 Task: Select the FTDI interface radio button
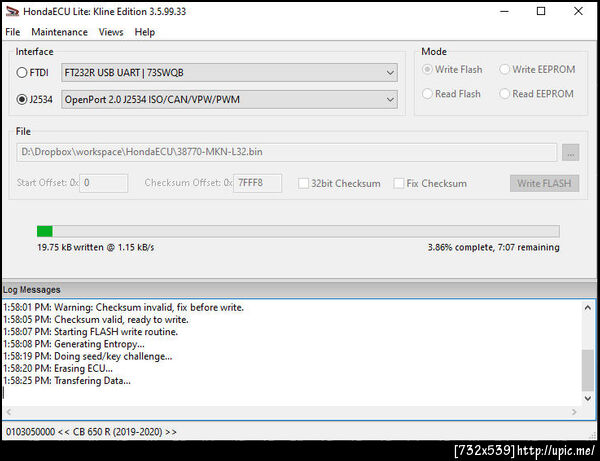(x=22, y=72)
